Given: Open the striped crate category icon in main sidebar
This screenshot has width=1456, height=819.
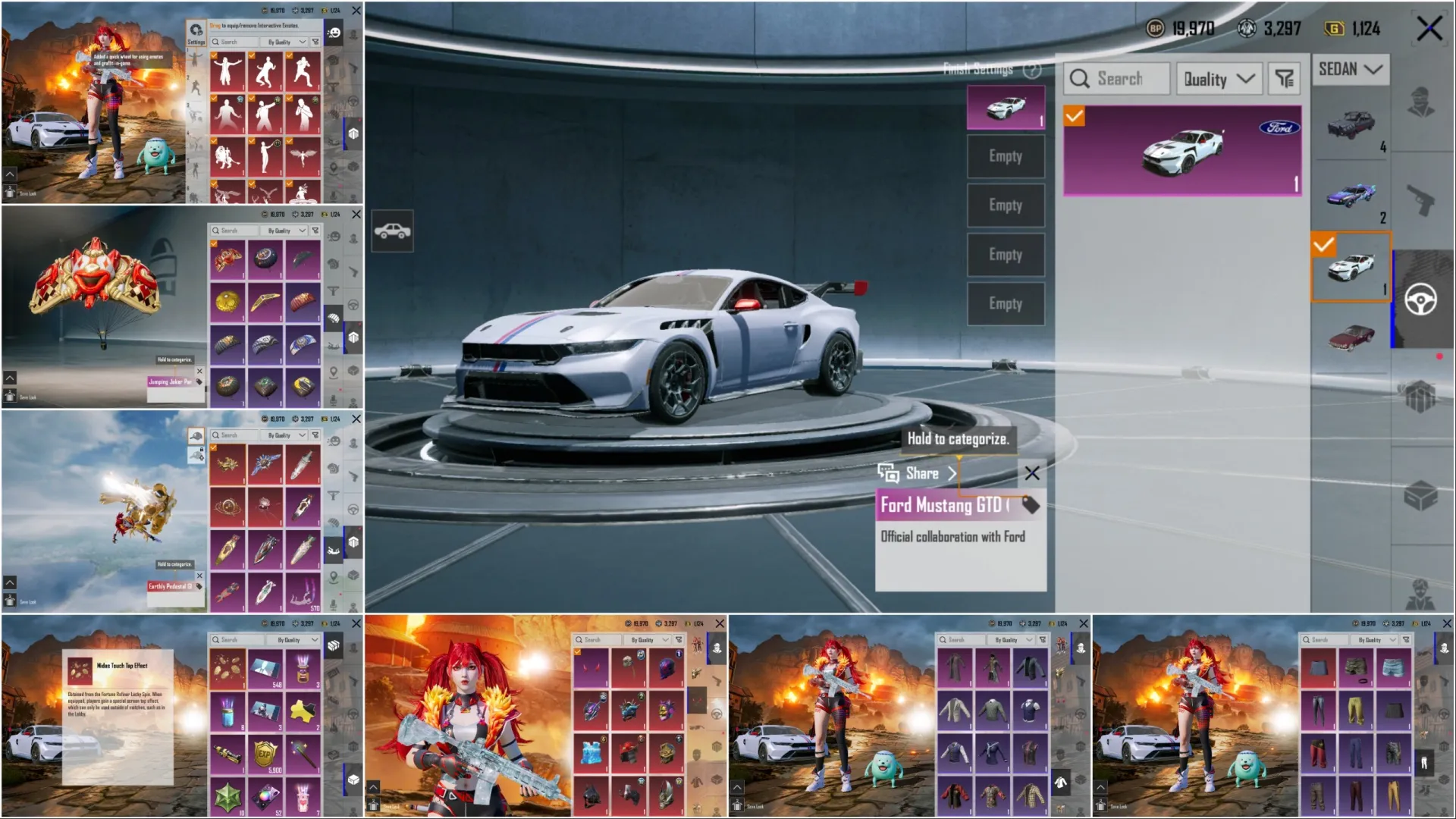Looking at the screenshot, I should (x=1420, y=396).
